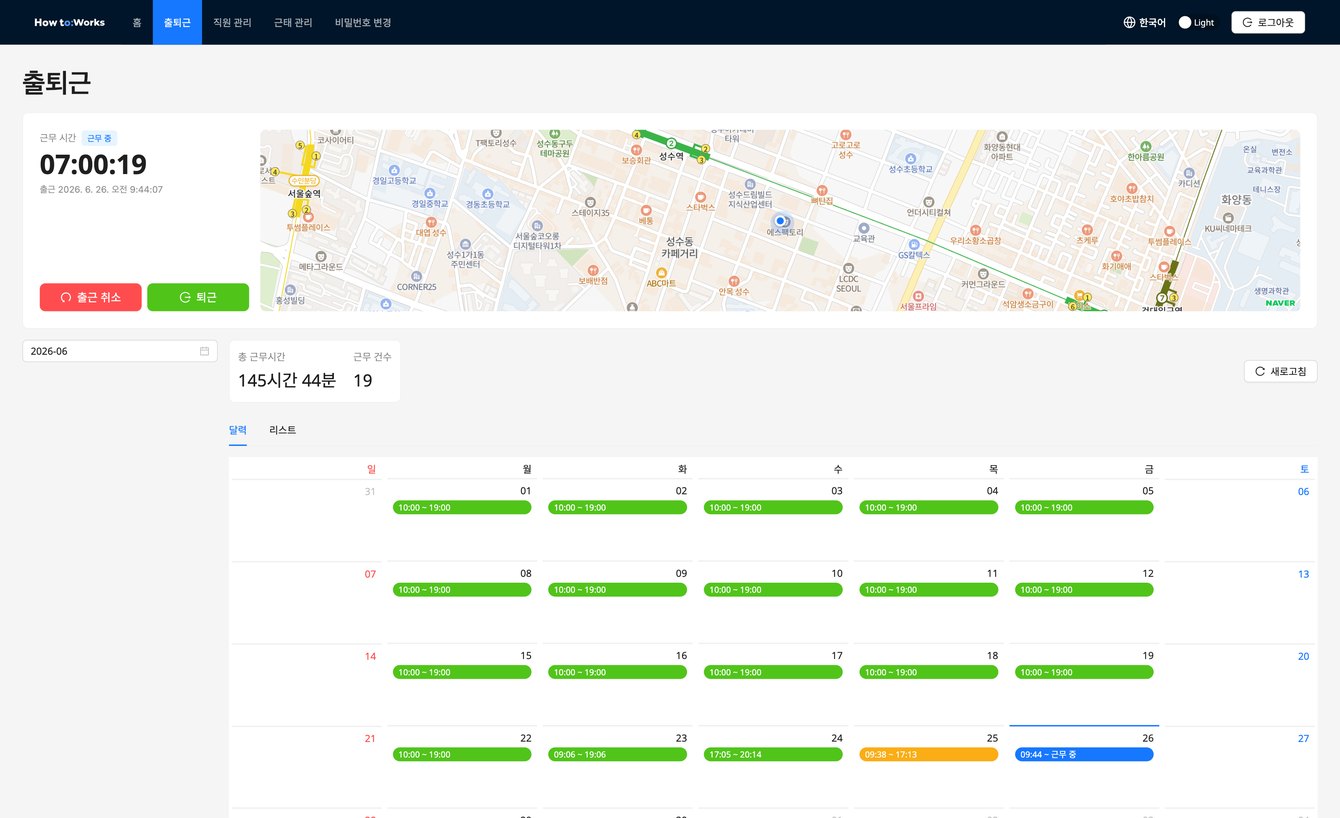Click the 교육관 map marker
The image size is (1340, 818).
pos(864,228)
